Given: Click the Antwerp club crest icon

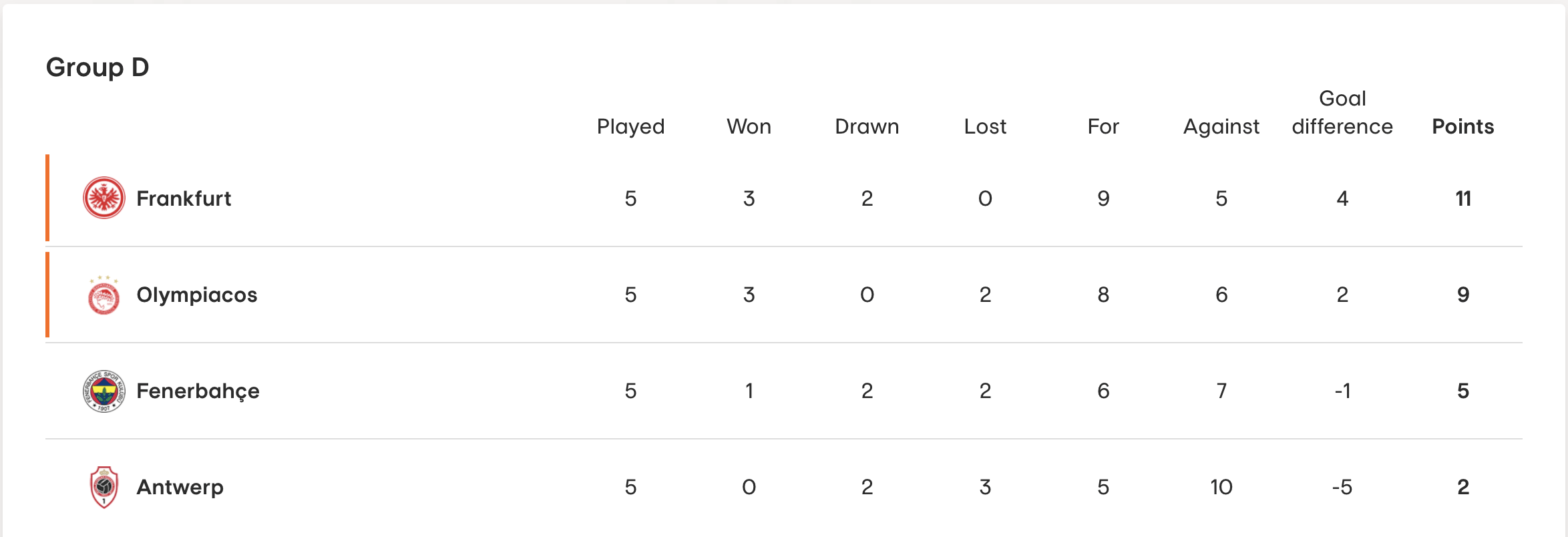Looking at the screenshot, I should [x=104, y=487].
